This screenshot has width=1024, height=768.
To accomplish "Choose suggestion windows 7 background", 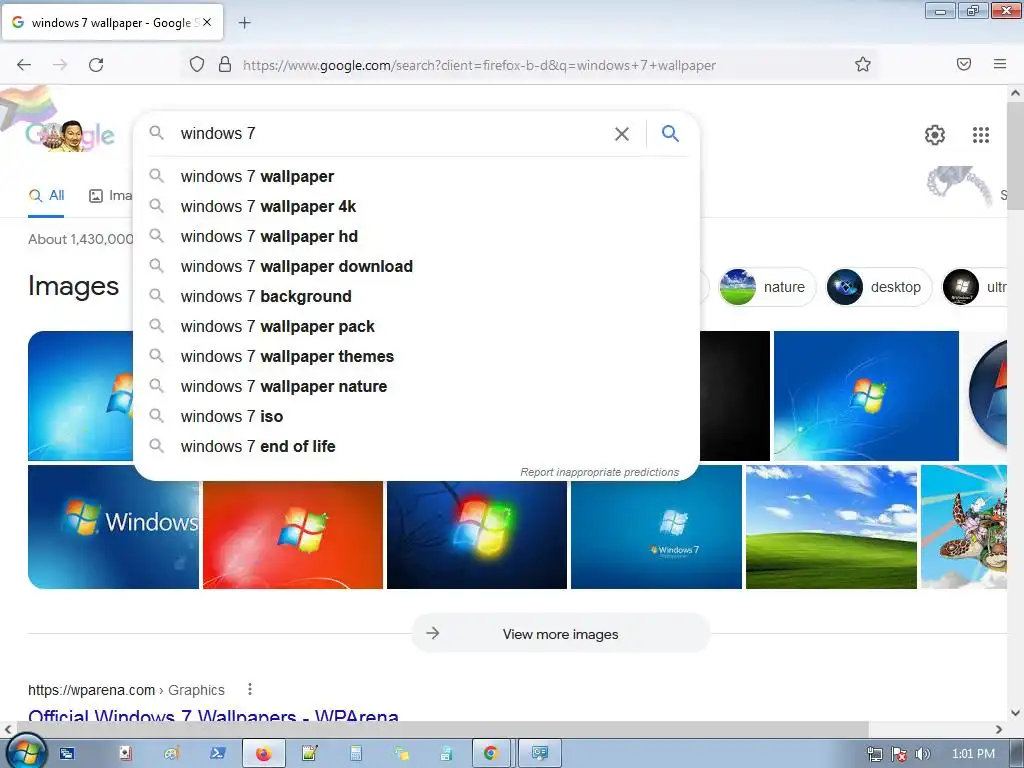I will (x=416, y=296).
